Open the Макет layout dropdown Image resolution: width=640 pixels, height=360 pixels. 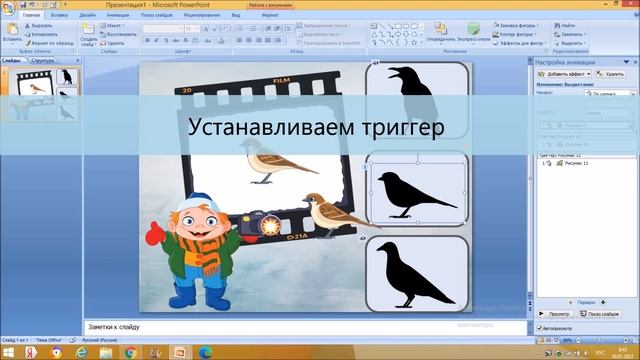pos(112,26)
